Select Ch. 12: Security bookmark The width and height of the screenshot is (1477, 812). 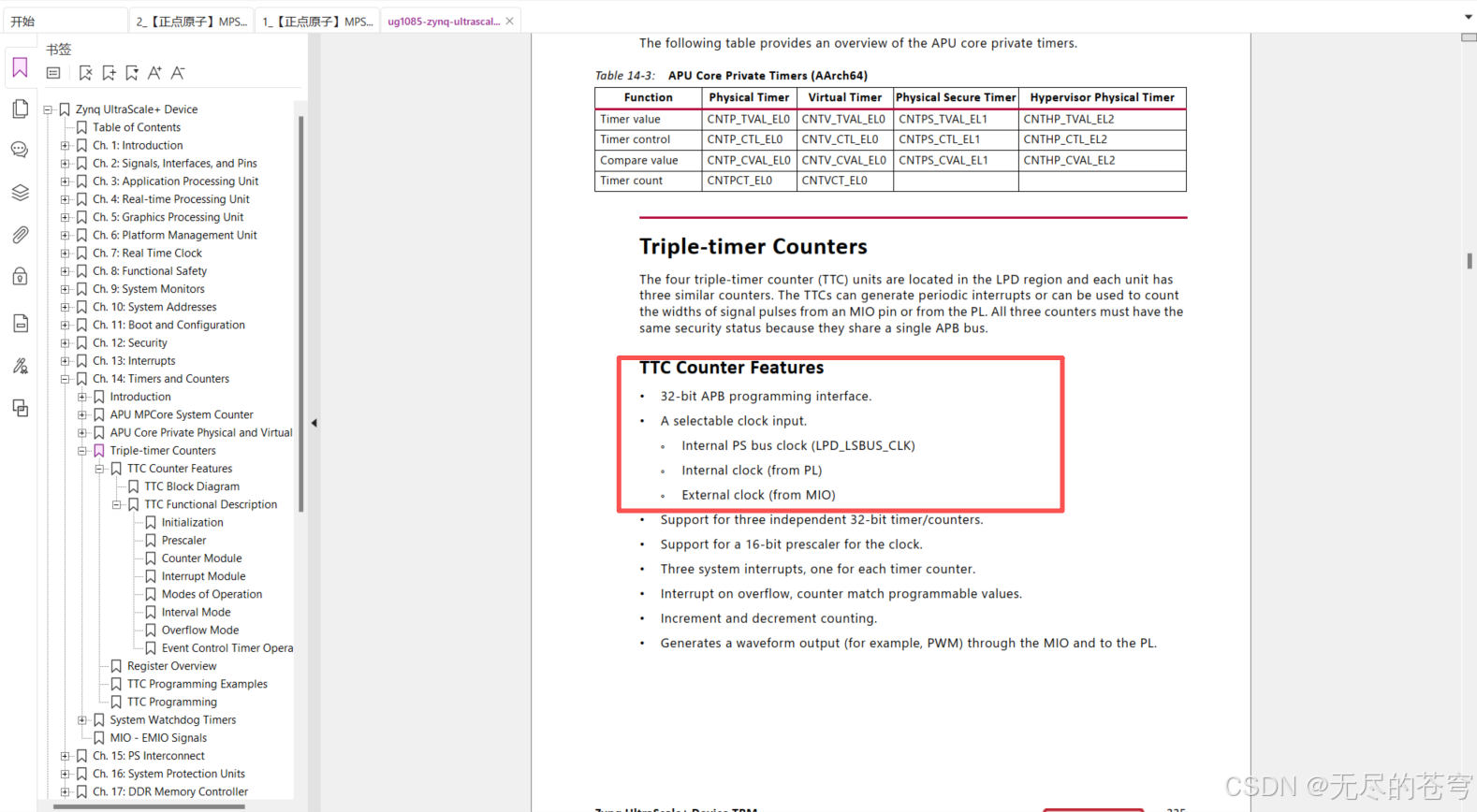coord(130,342)
